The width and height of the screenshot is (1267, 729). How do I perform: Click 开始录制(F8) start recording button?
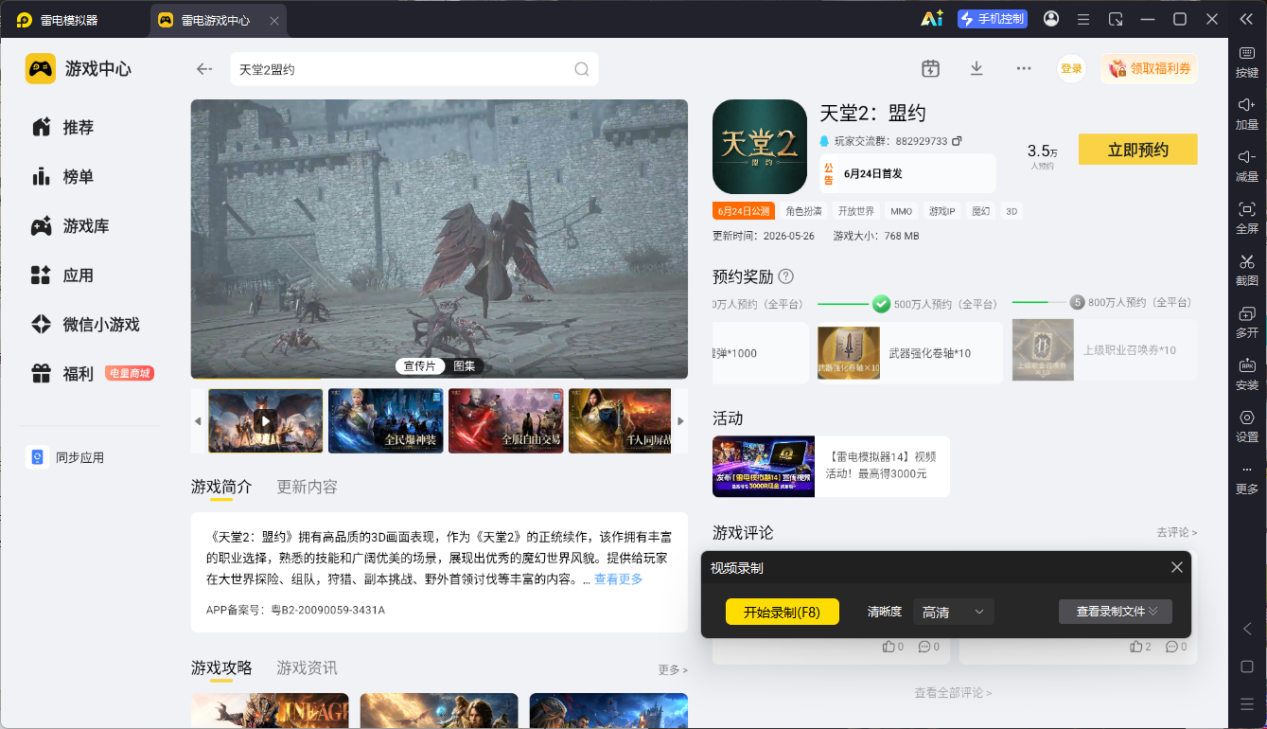coord(782,612)
